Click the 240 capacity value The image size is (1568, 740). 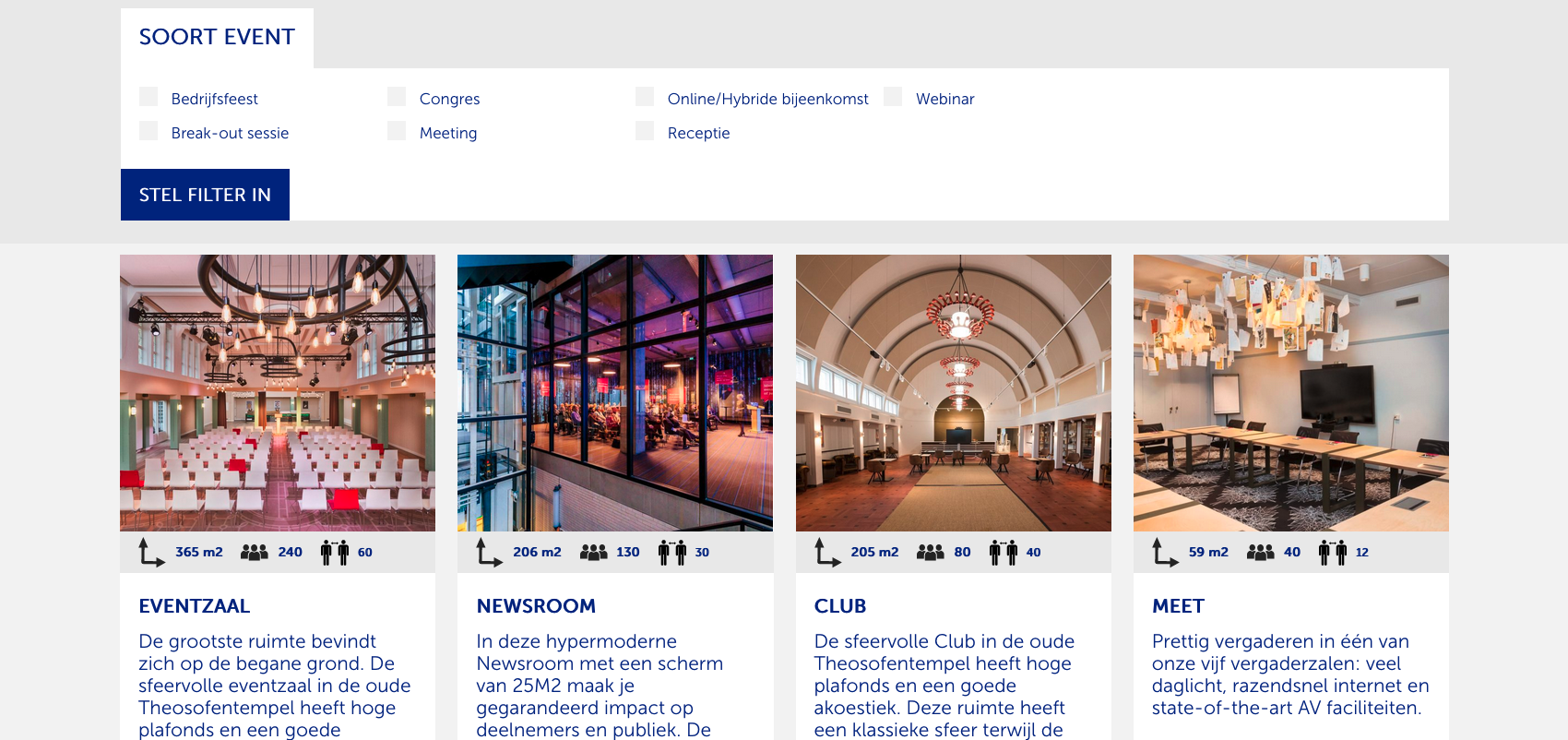291,552
